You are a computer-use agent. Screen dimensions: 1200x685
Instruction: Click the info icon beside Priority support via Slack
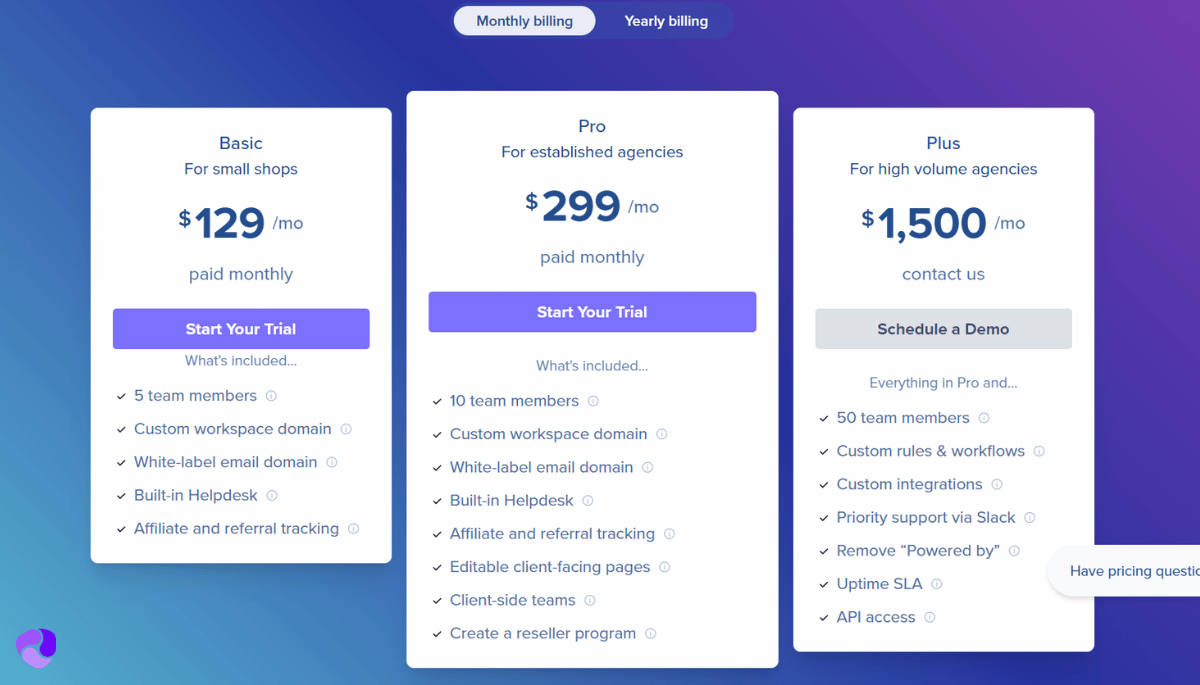(x=1029, y=518)
